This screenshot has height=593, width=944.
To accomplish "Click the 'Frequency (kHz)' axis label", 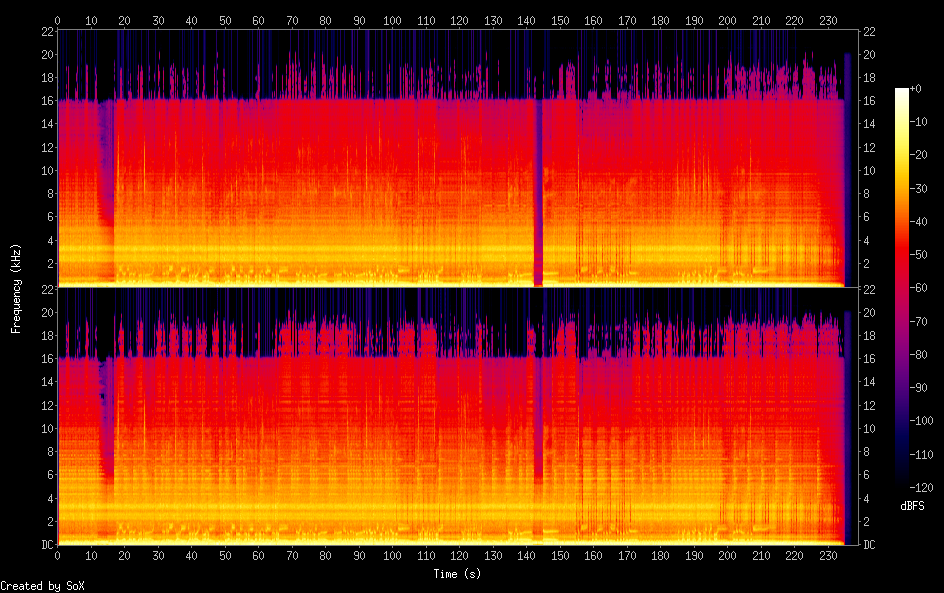I will 16,288.
